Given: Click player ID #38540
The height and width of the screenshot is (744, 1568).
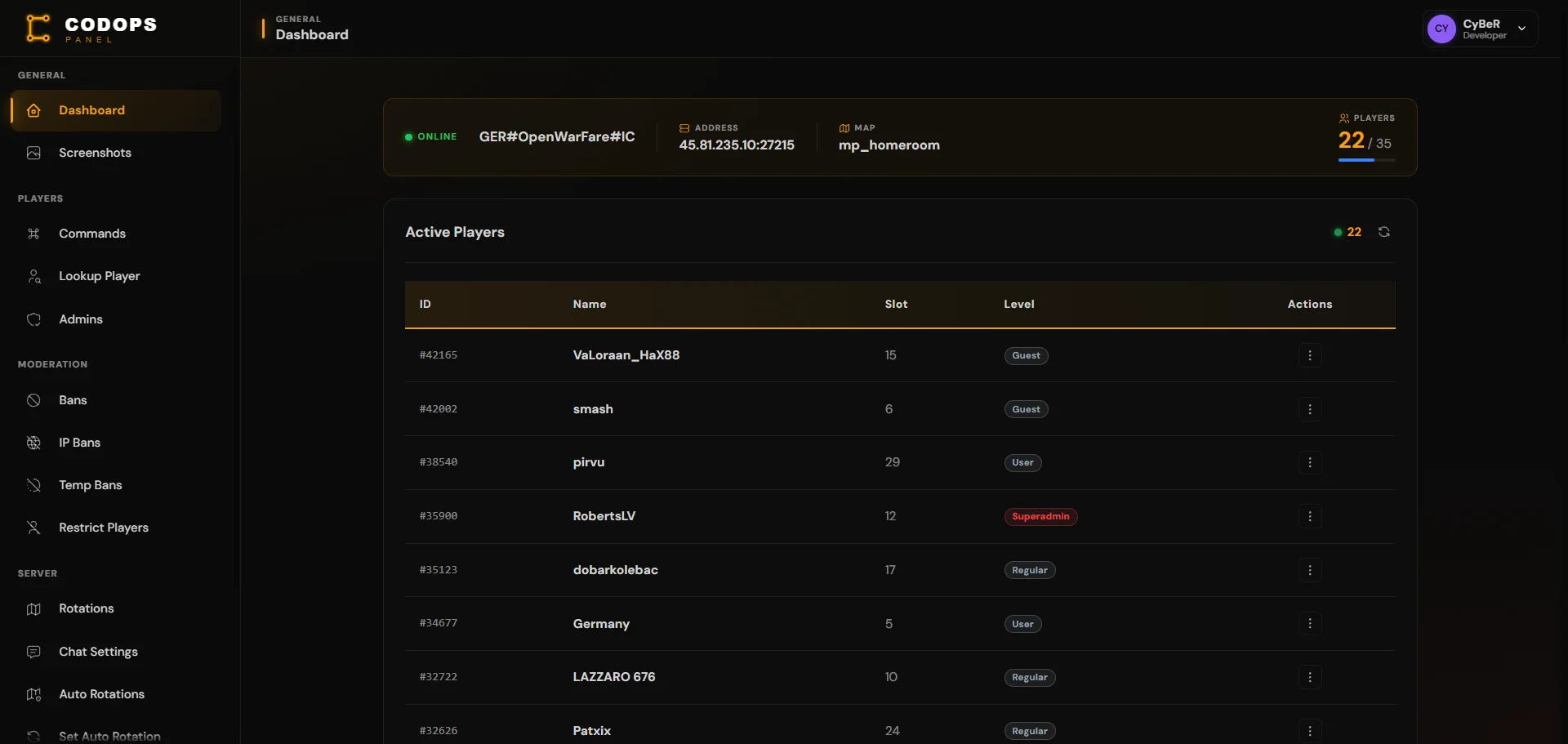Looking at the screenshot, I should pos(439,462).
